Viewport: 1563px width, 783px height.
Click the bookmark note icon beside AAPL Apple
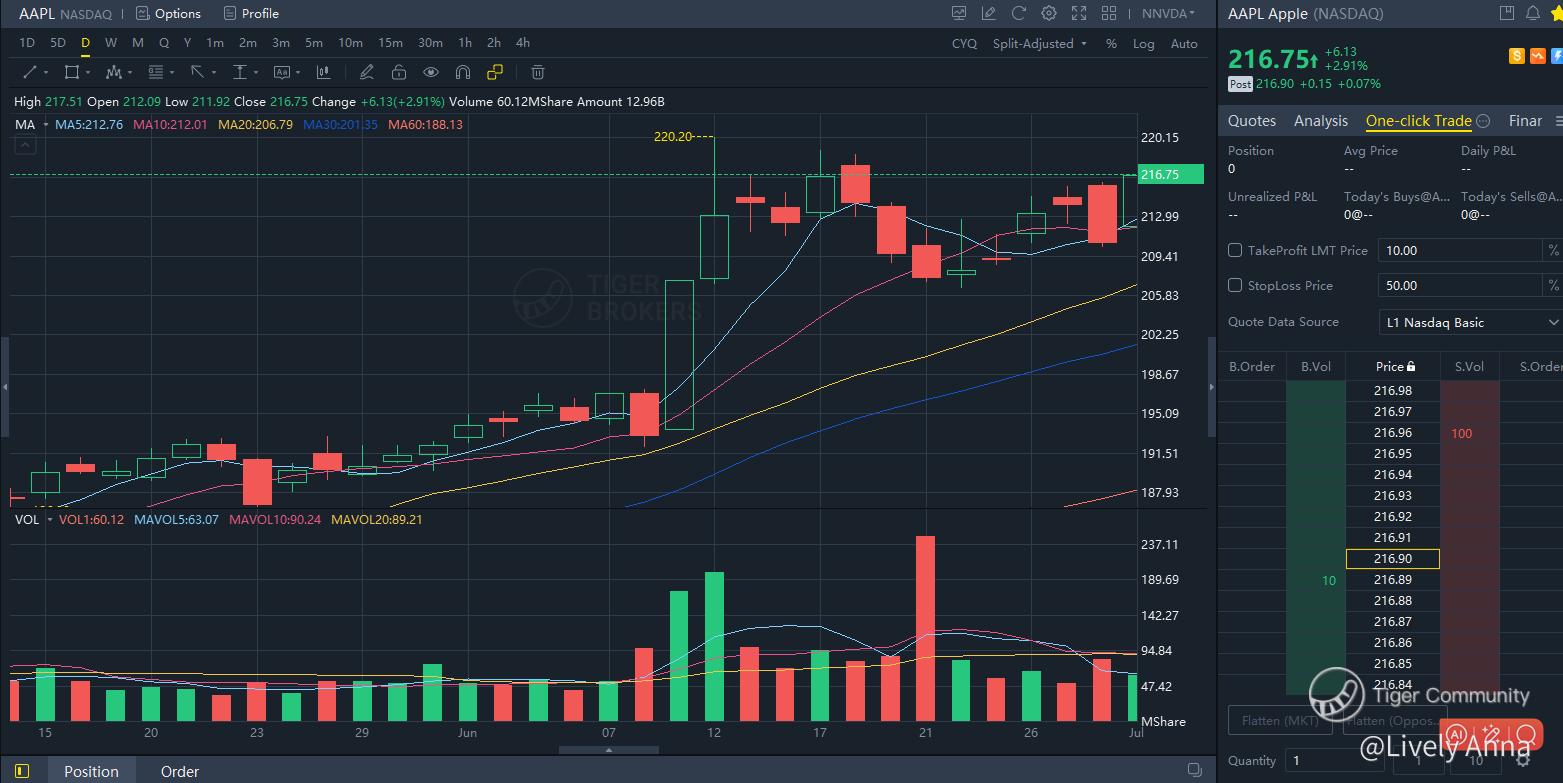click(x=1507, y=13)
